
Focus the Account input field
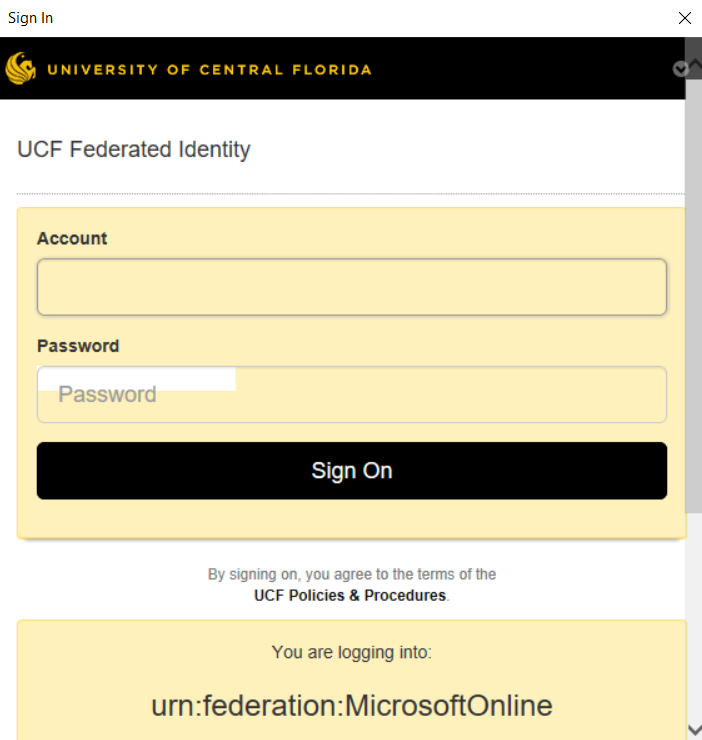(352, 287)
